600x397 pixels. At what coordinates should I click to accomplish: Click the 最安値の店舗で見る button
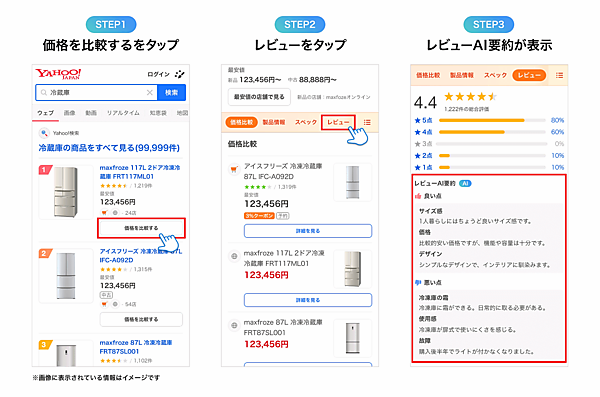(x=259, y=97)
